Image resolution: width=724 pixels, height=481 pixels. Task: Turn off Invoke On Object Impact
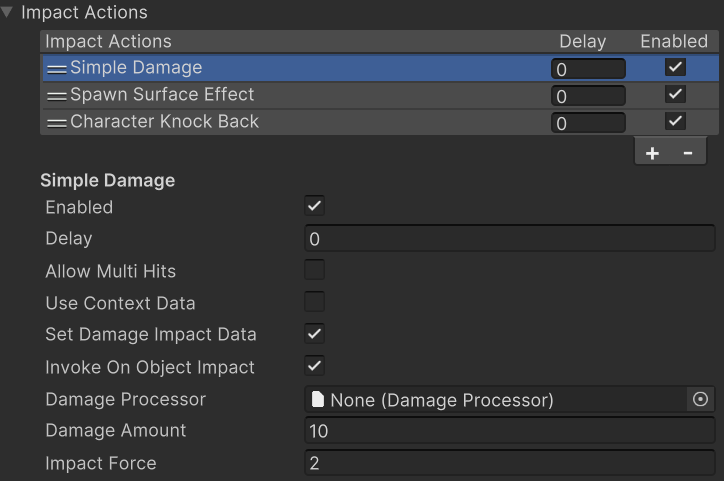(314, 366)
